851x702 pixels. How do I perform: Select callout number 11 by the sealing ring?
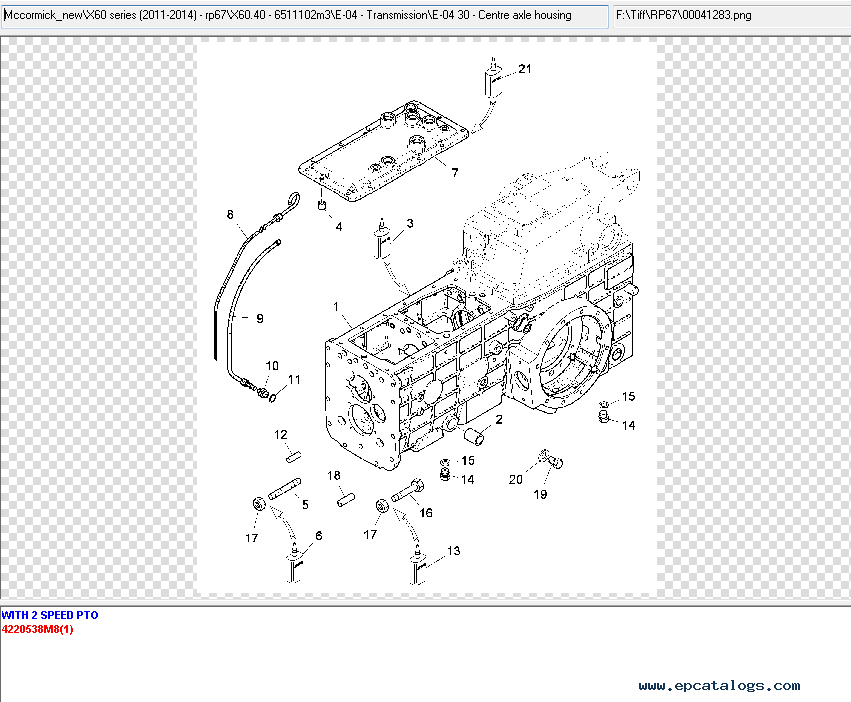click(x=294, y=379)
